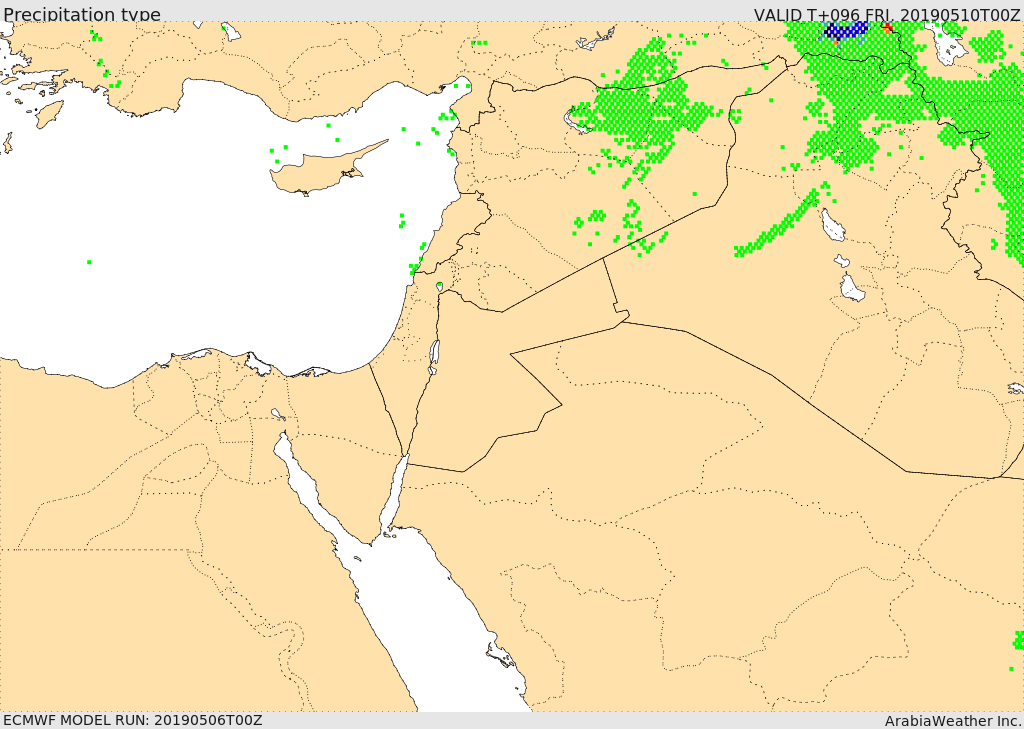Image resolution: width=1024 pixels, height=729 pixels.
Task: Click the island of Cyprus on the map
Action: pyautogui.click(x=320, y=171)
